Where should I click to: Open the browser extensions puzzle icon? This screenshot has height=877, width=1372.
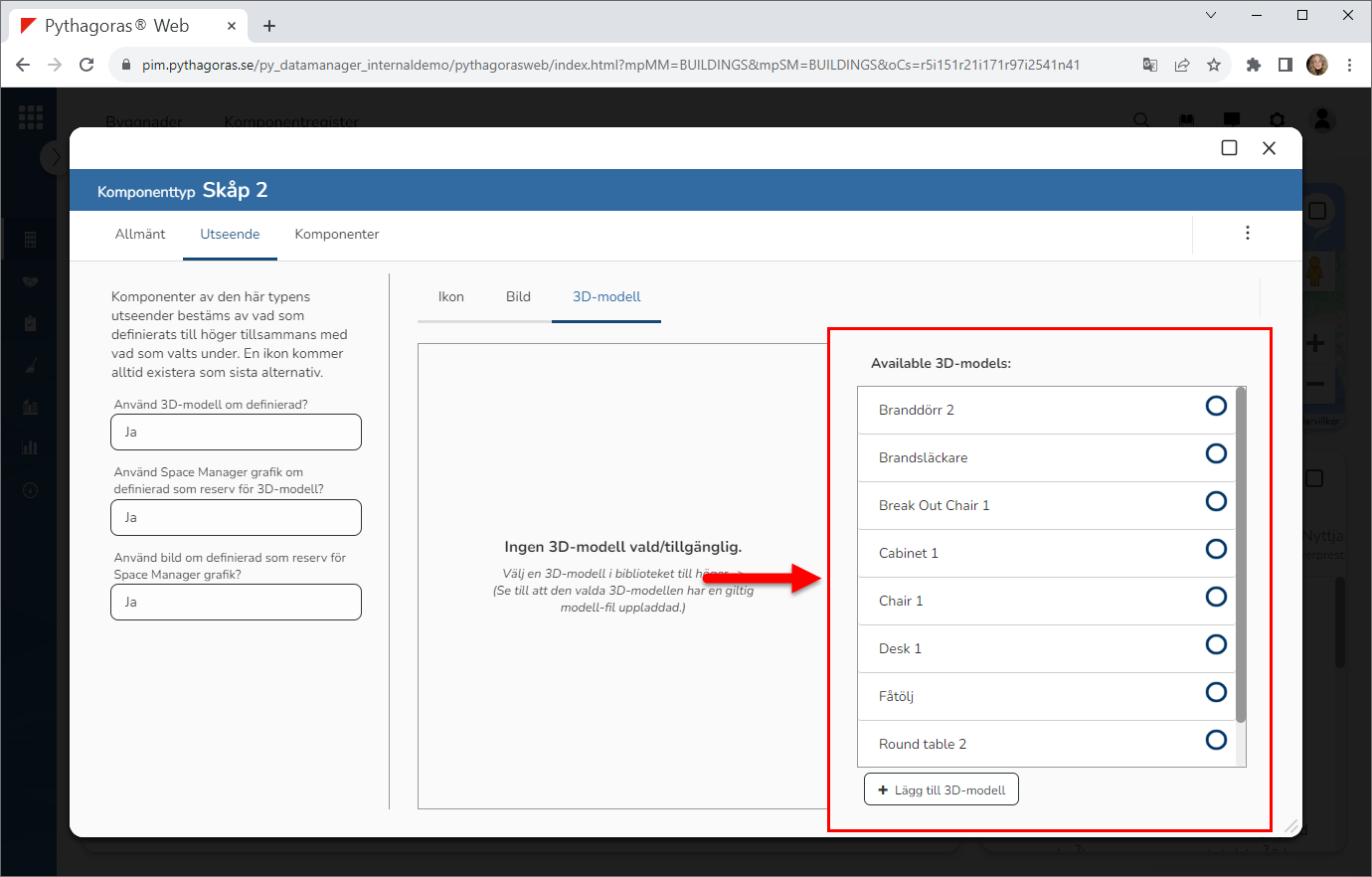coord(1253,65)
